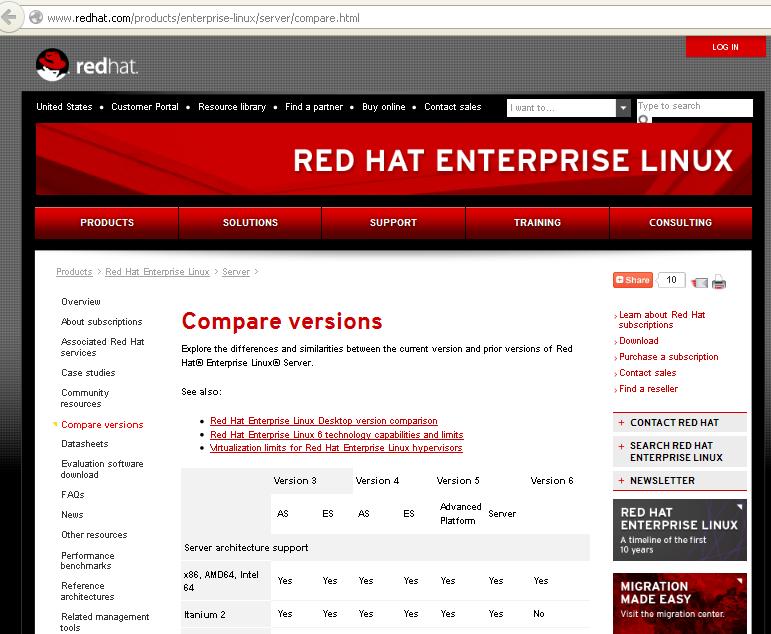Click the email page icon

699,282
